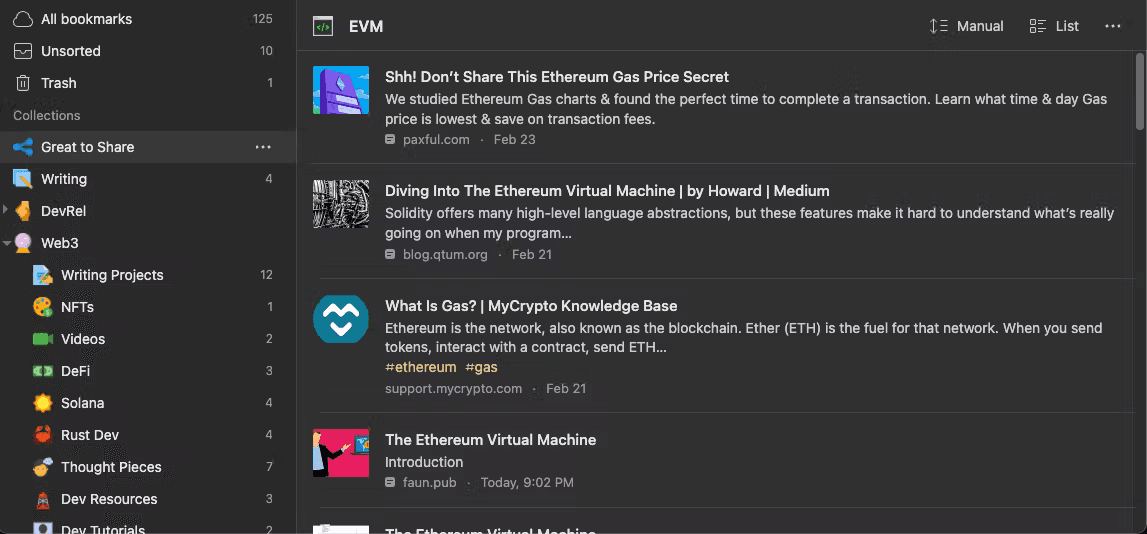Click the Solana sun icon
Image resolution: width=1147 pixels, height=534 pixels.
pyautogui.click(x=42, y=403)
